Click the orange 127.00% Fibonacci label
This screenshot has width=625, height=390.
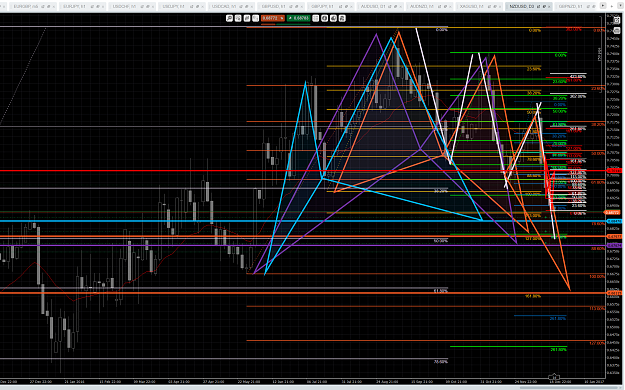point(597,343)
